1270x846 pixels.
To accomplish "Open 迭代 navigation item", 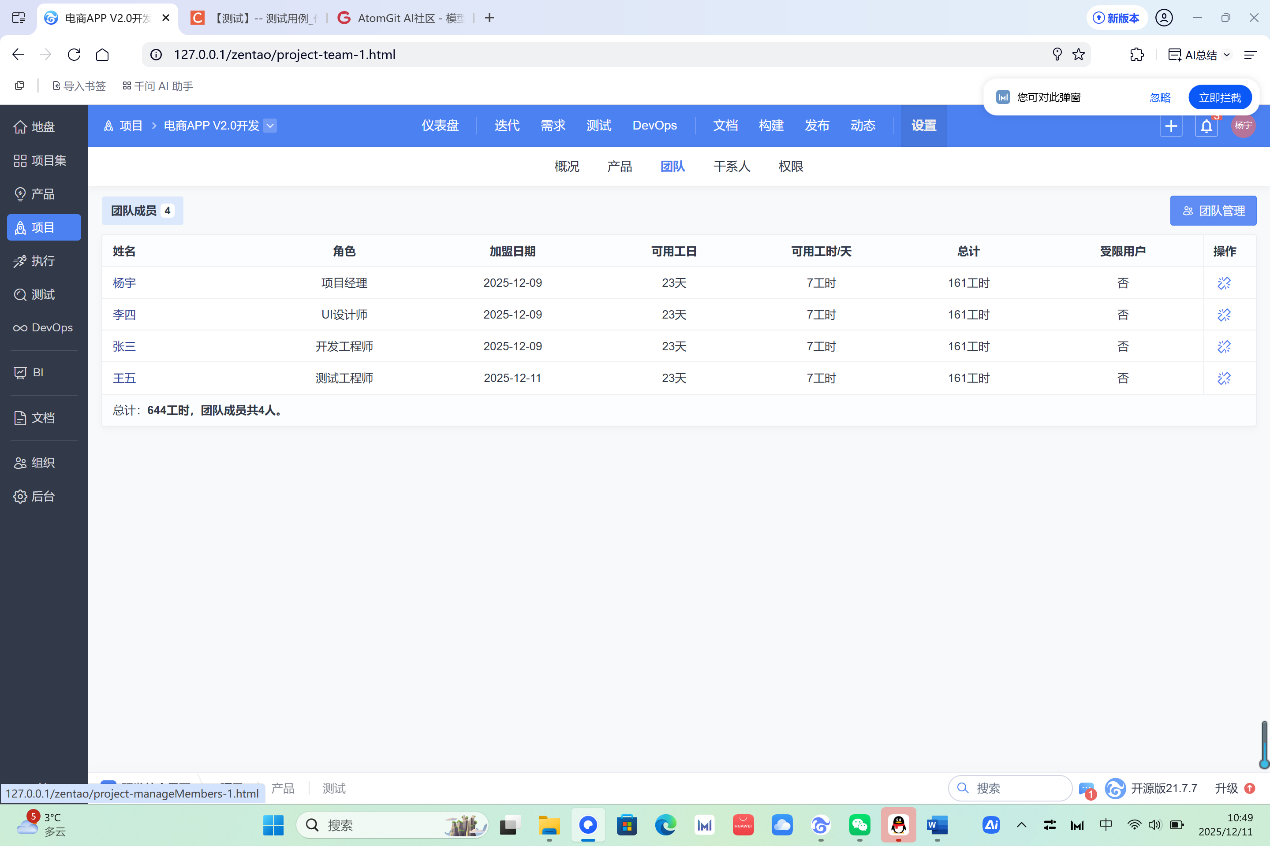I will [507, 126].
